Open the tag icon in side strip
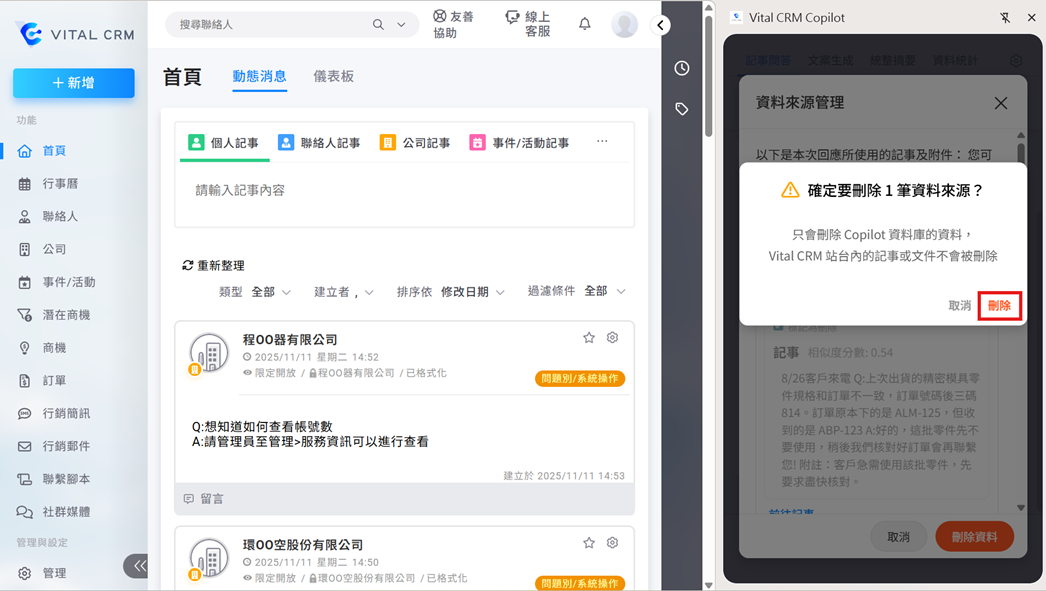1046x591 pixels. pos(682,109)
